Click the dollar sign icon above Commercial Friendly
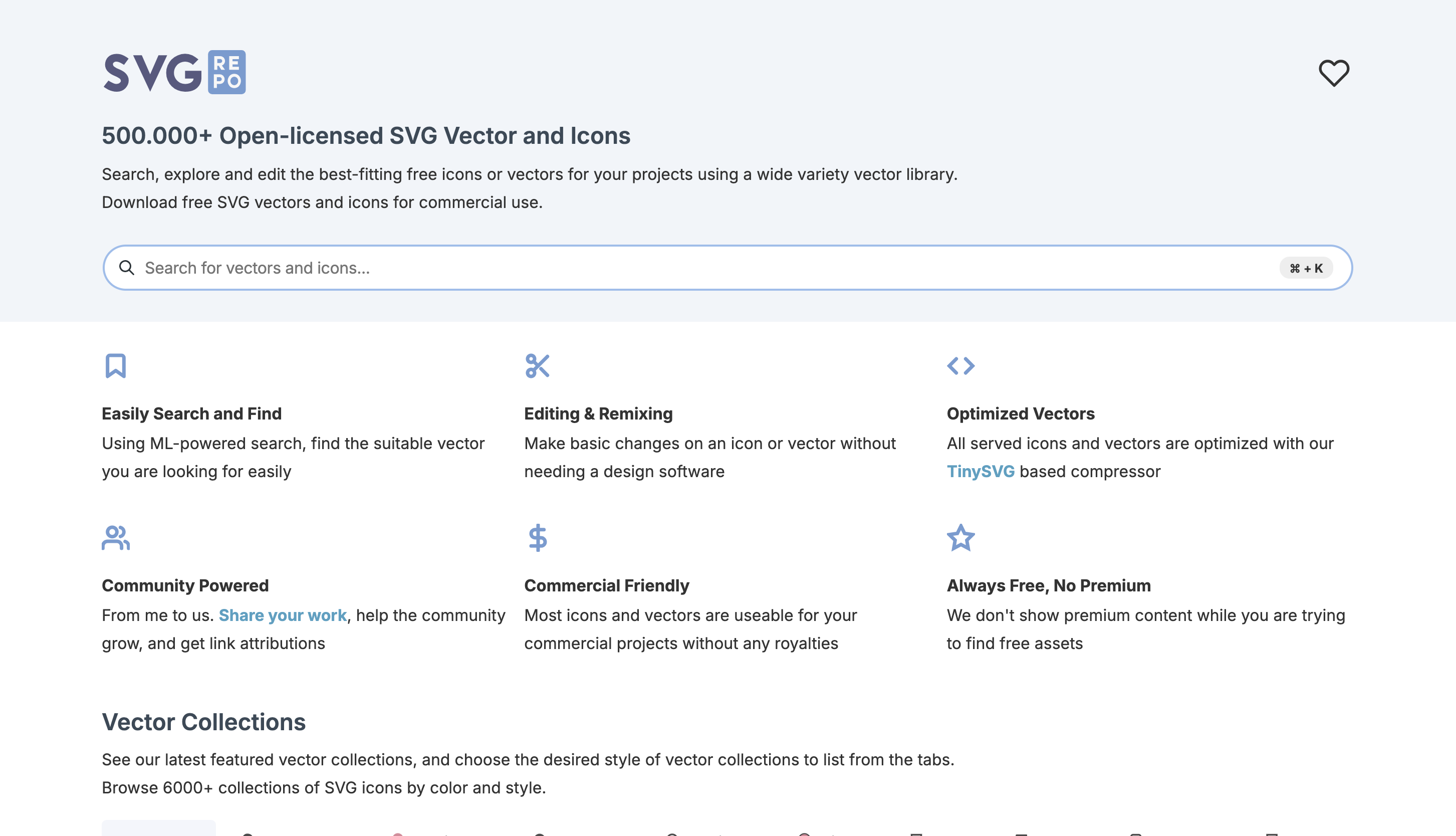This screenshot has height=836, width=1456. (537, 538)
